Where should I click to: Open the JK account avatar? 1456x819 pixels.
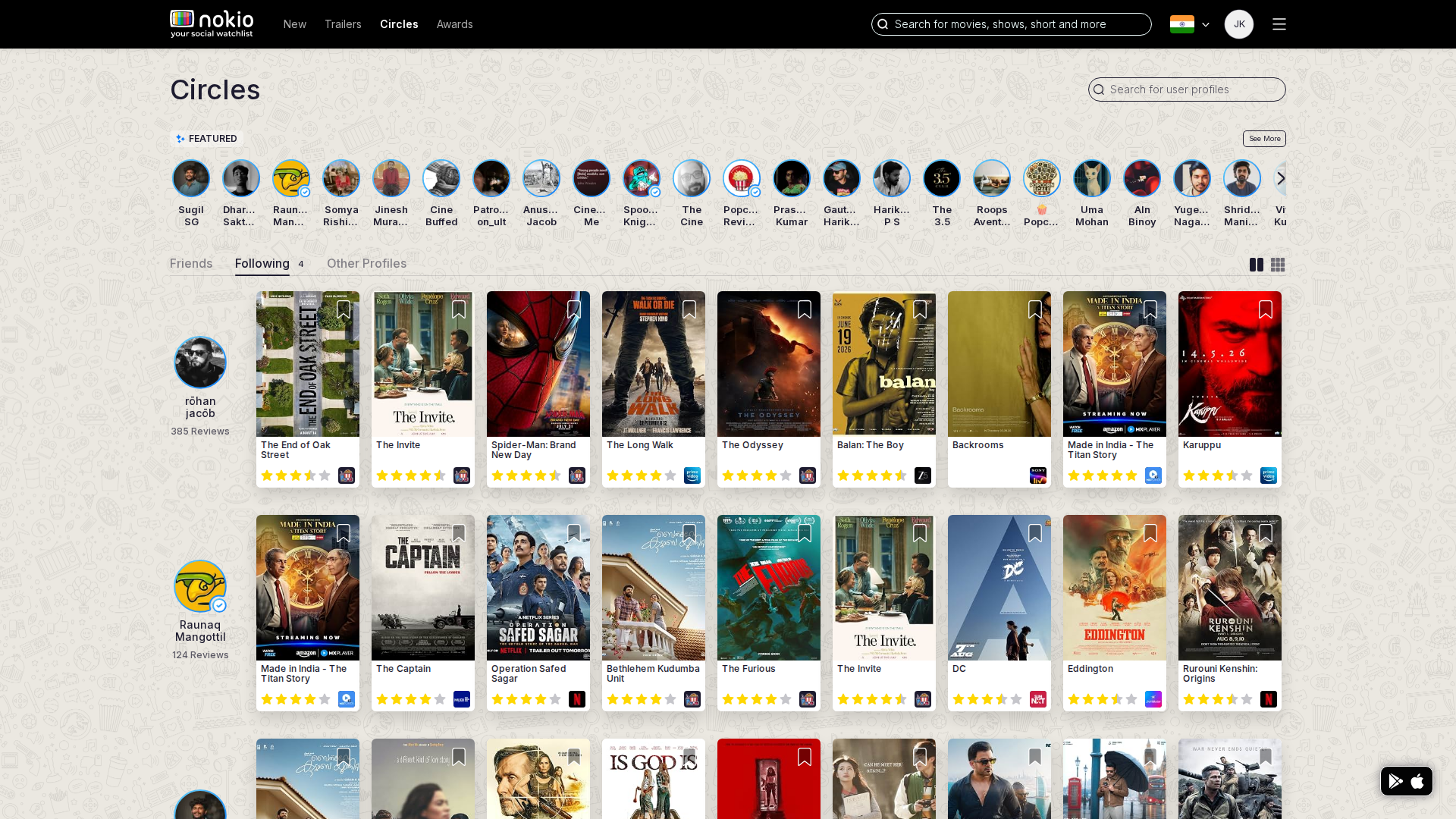[x=1239, y=24]
